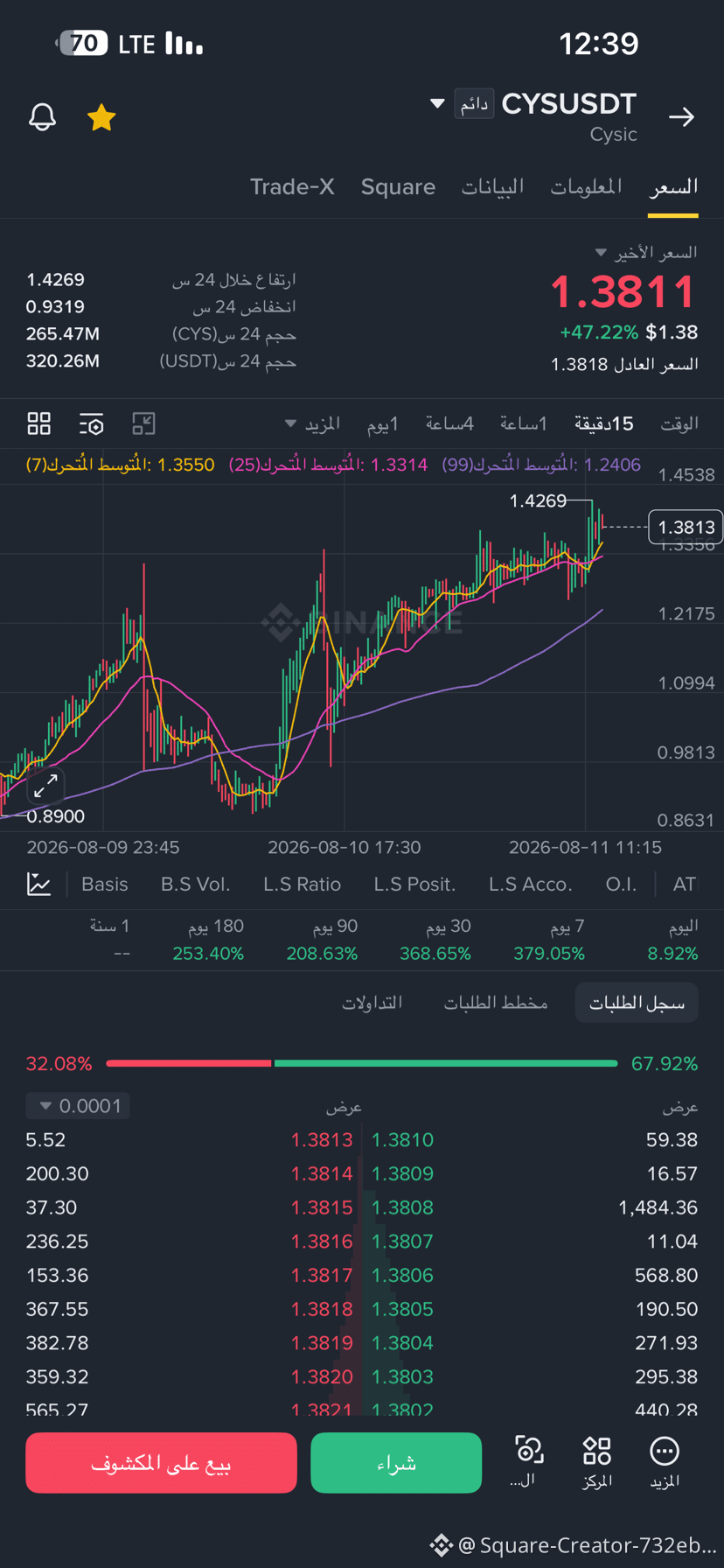Select the 1يوم timeframe
Image resolution: width=724 pixels, height=1568 pixels.
383,424
